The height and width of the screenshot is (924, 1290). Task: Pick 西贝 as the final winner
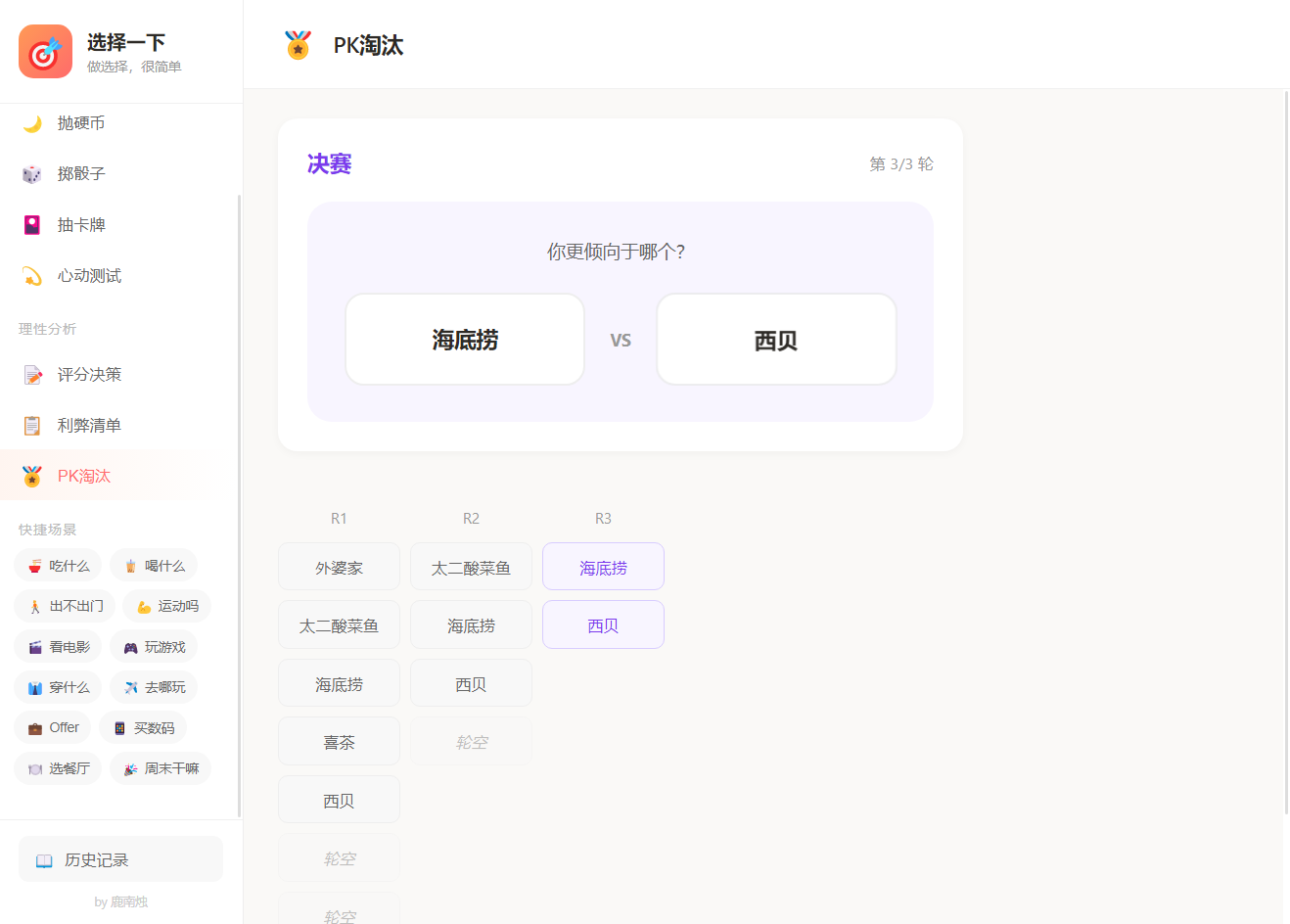click(776, 340)
